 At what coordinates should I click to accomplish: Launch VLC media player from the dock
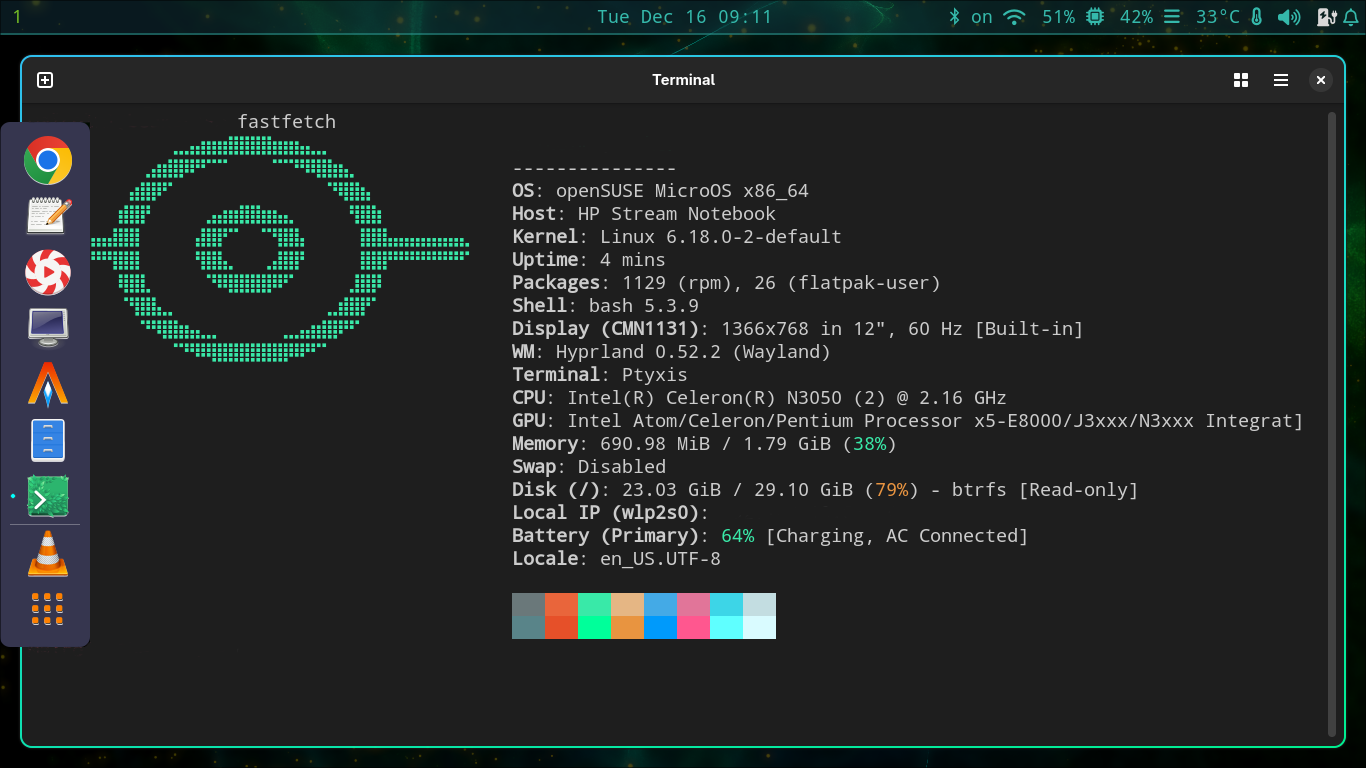click(x=48, y=554)
